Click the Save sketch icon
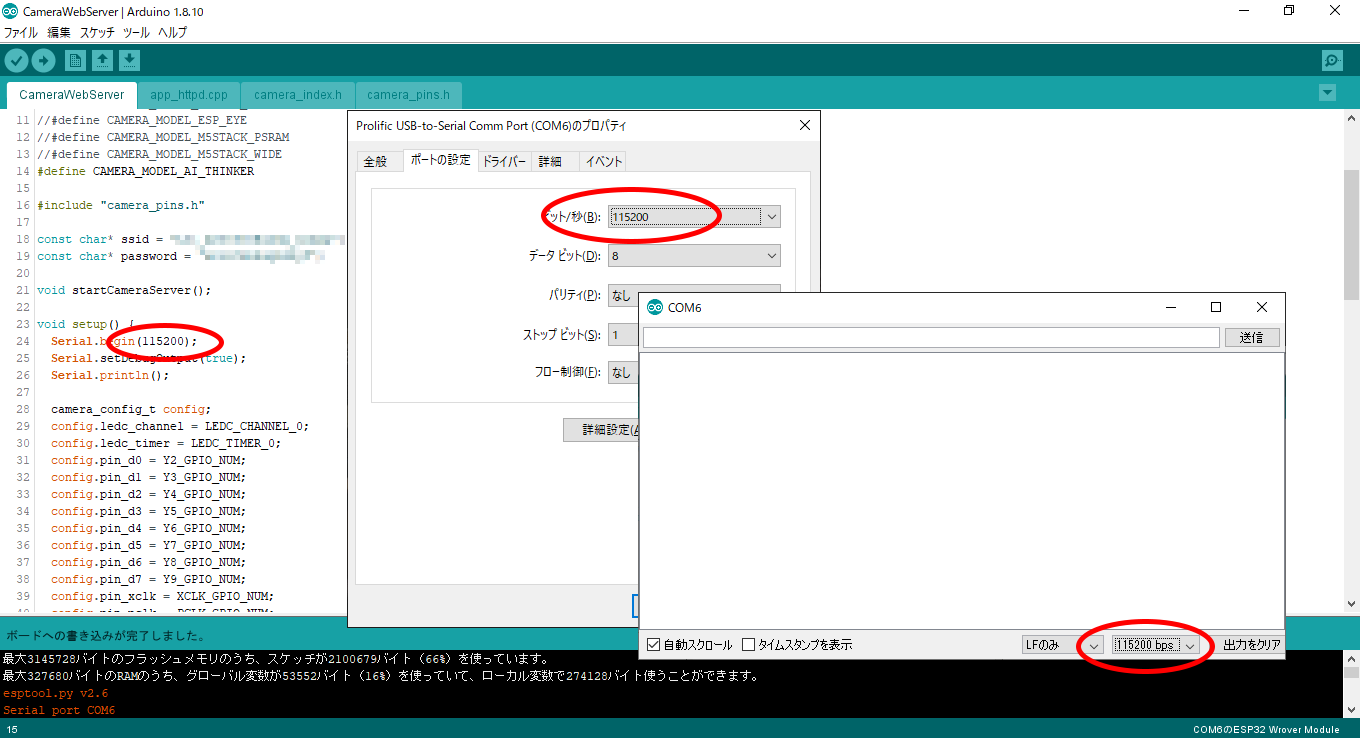The width and height of the screenshot is (1360, 738). click(x=129, y=61)
